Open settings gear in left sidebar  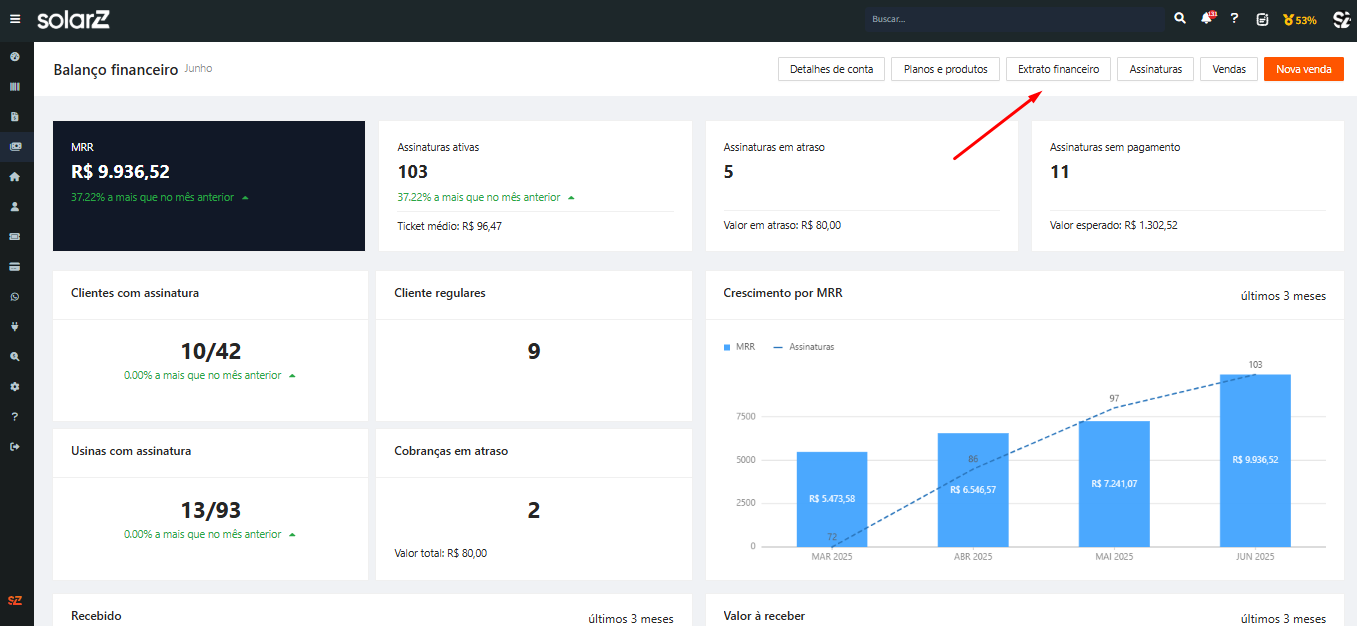pos(15,386)
